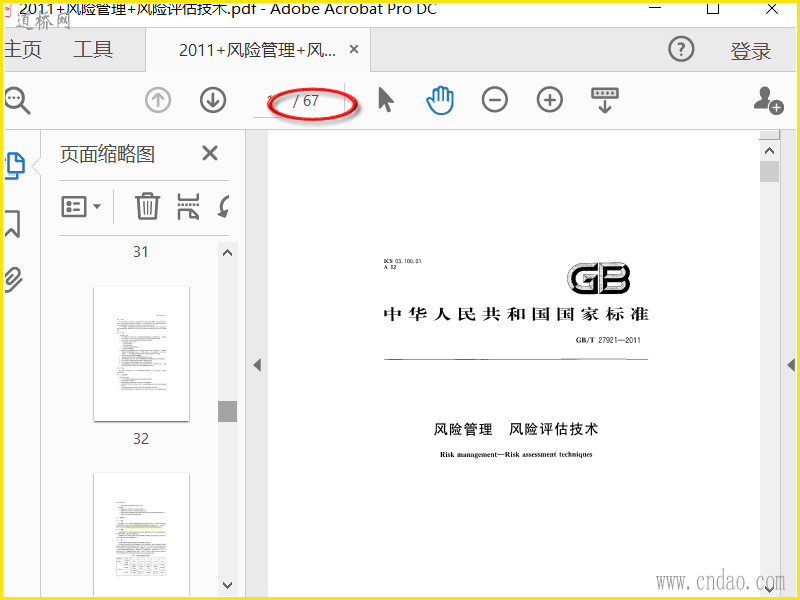
Task: Select the 2011+风险管理 document tab
Action: (x=257, y=50)
